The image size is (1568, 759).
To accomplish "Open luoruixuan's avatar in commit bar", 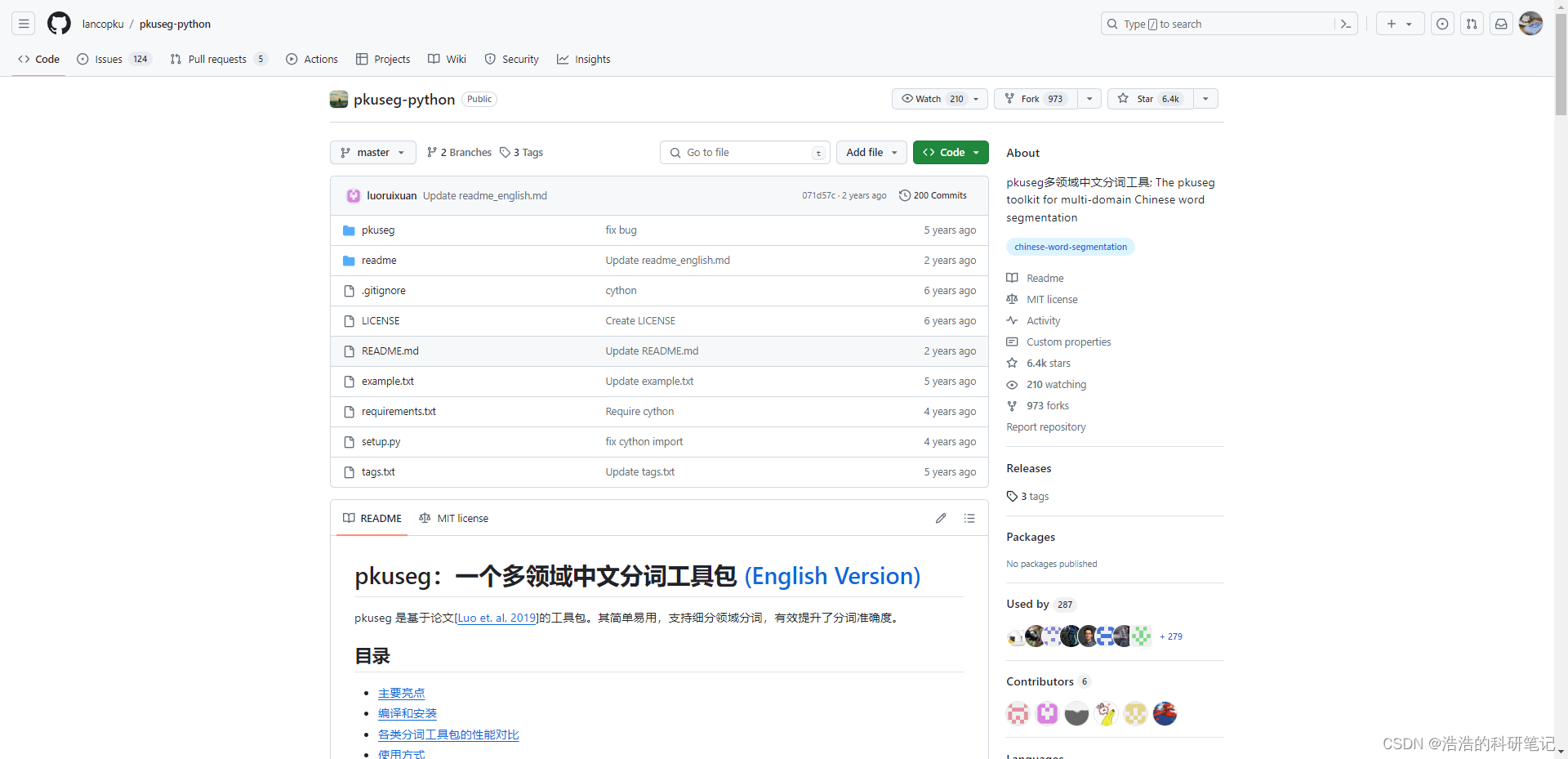I will [x=354, y=195].
